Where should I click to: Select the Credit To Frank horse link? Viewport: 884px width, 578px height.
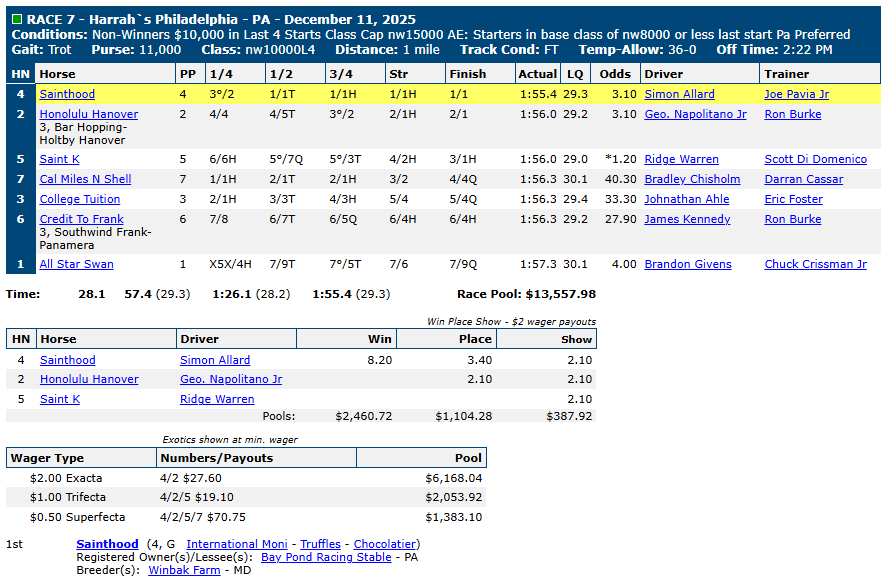tap(81, 219)
